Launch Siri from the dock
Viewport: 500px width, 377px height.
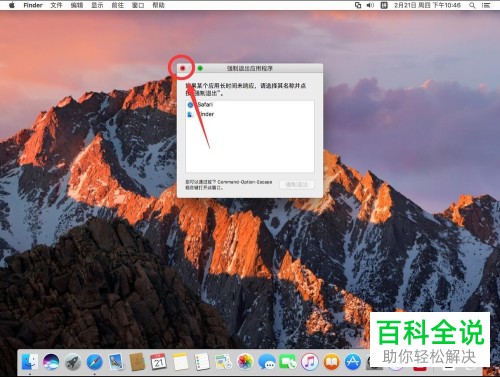click(x=51, y=362)
